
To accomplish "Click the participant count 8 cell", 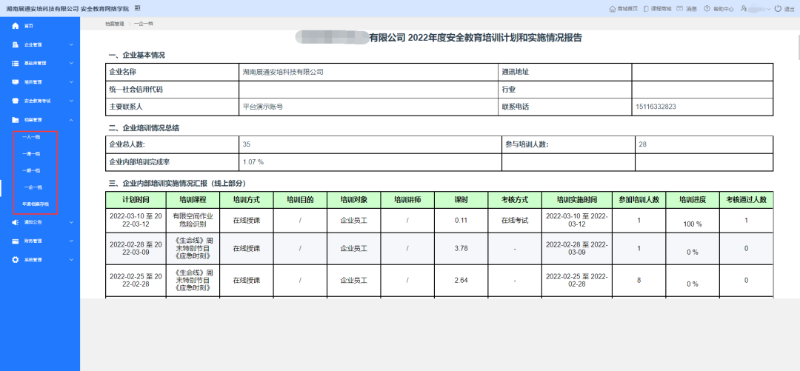I will 638,281.
